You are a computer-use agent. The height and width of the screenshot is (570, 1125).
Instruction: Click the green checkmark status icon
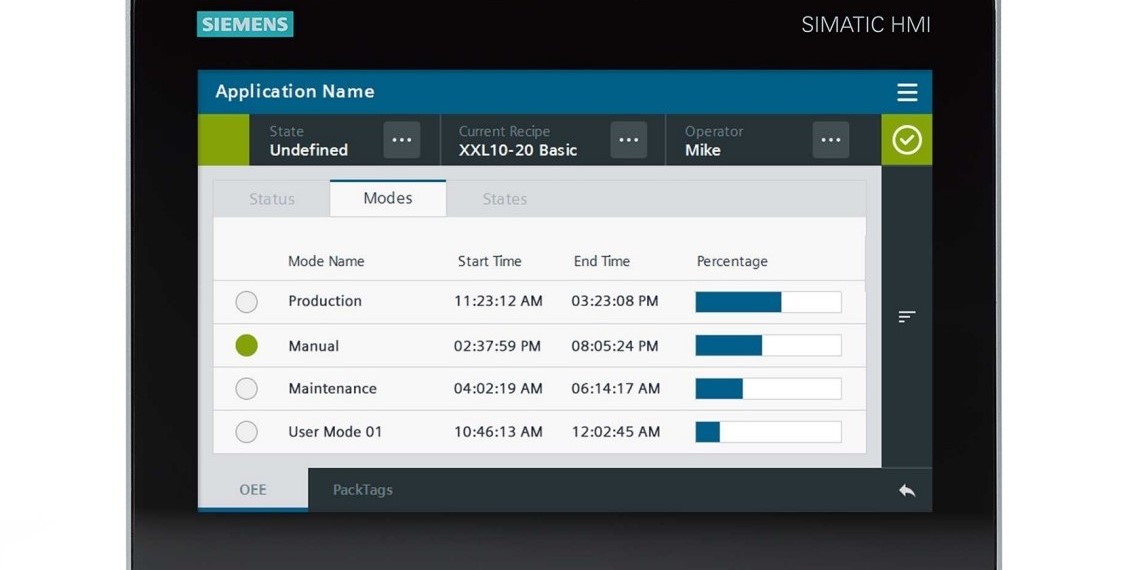coord(906,140)
